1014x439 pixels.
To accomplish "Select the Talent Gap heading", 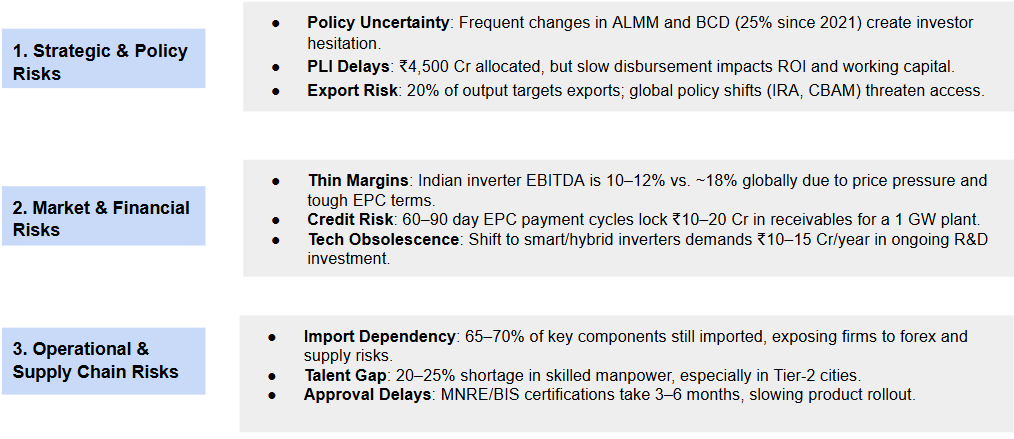I will (x=346, y=375).
